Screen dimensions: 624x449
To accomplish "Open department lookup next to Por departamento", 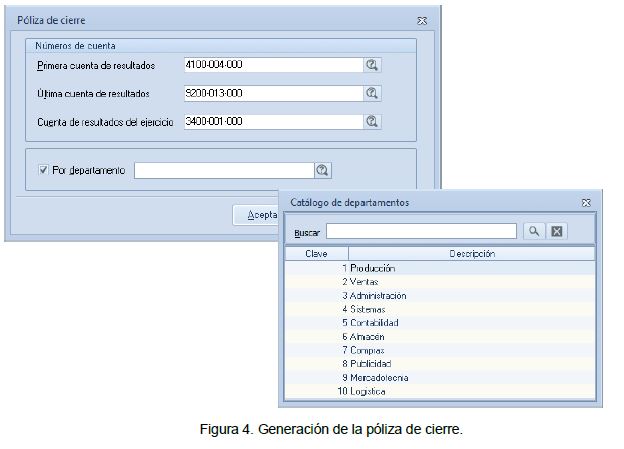I will point(322,170).
